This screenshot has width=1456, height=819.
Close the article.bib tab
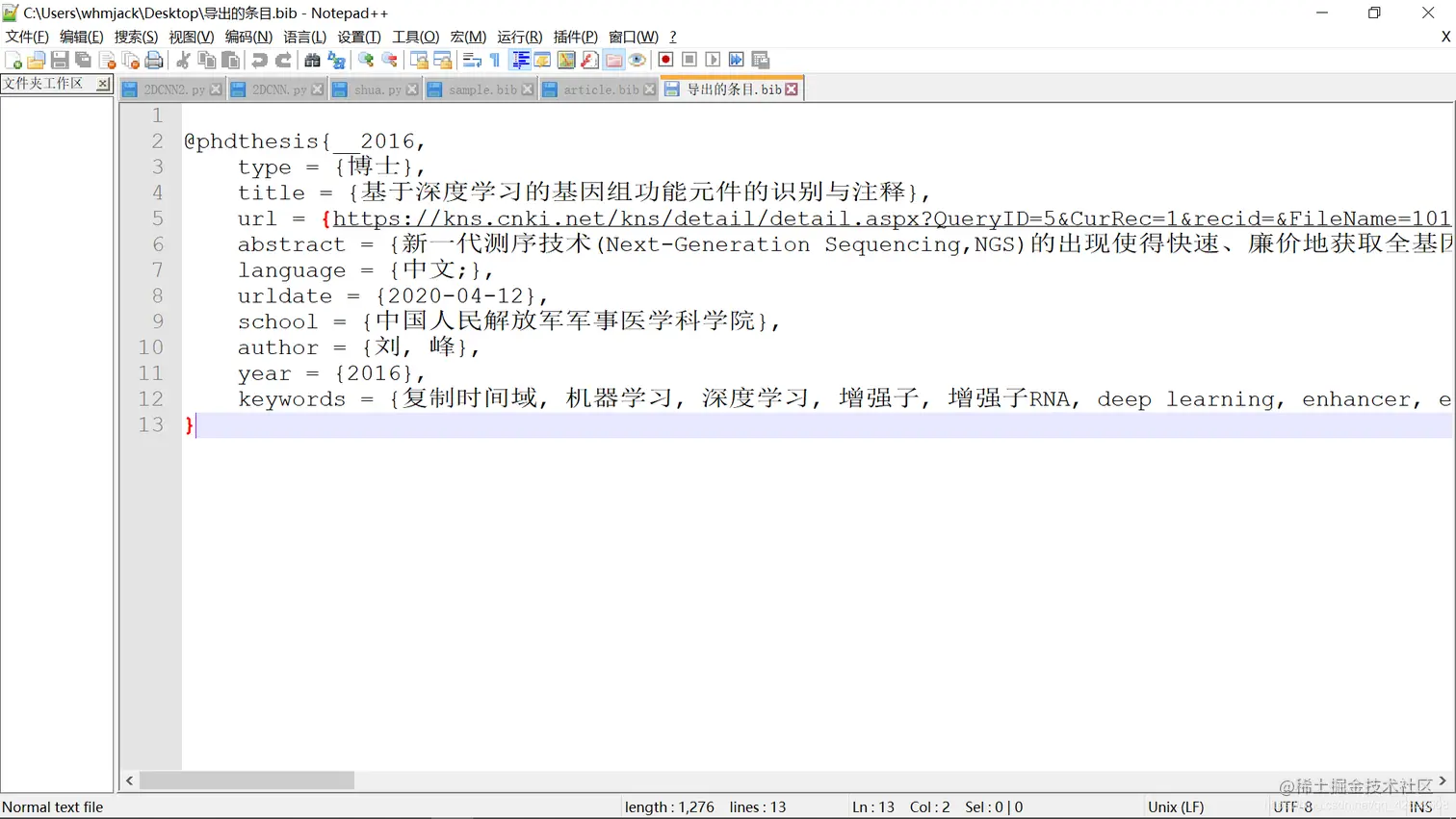[x=650, y=90]
